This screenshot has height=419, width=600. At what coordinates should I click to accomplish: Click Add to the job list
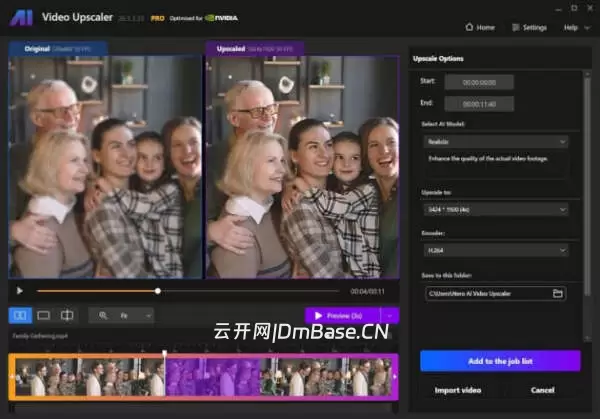click(500, 361)
